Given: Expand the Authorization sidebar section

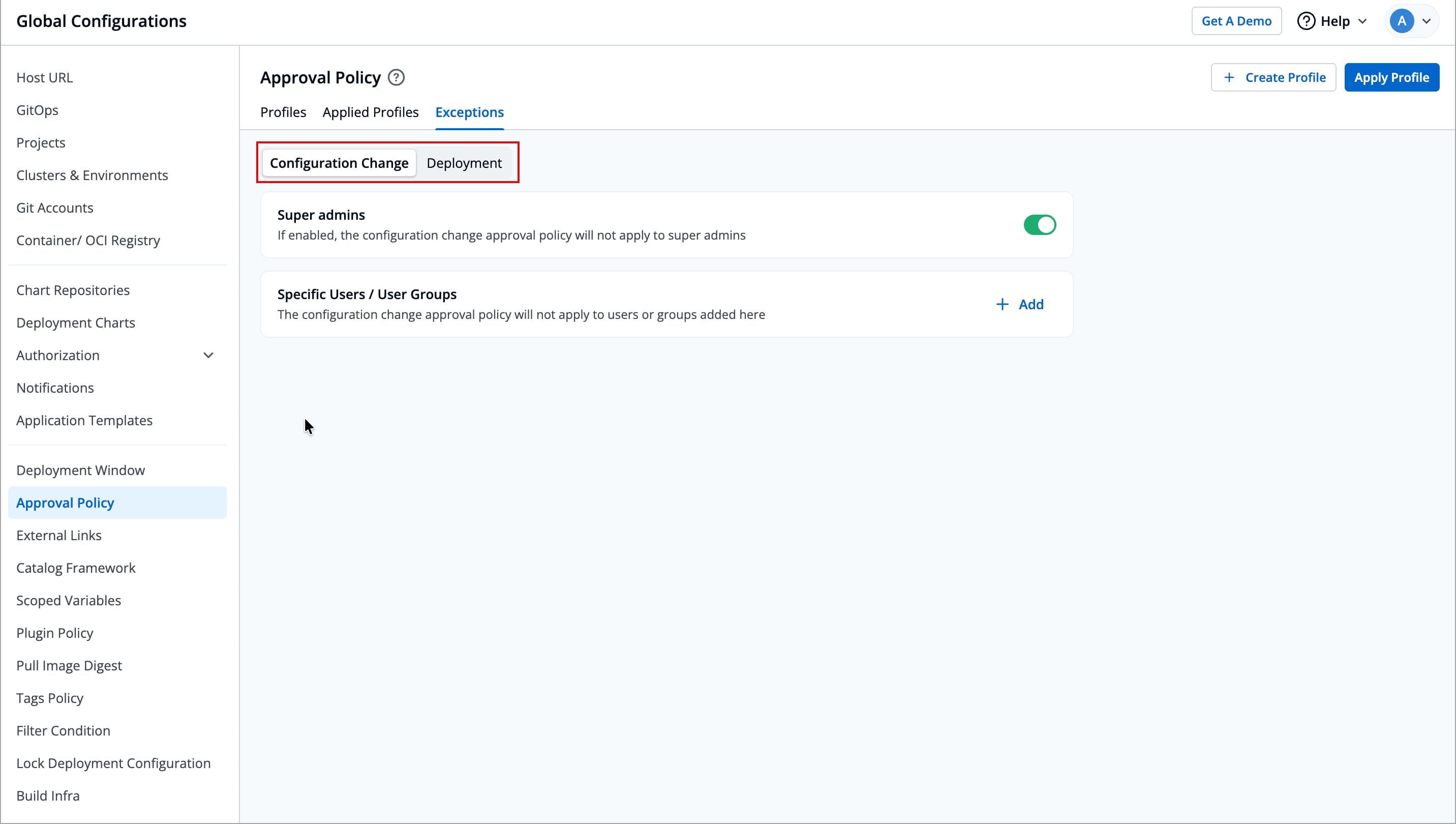Looking at the screenshot, I should (x=208, y=356).
